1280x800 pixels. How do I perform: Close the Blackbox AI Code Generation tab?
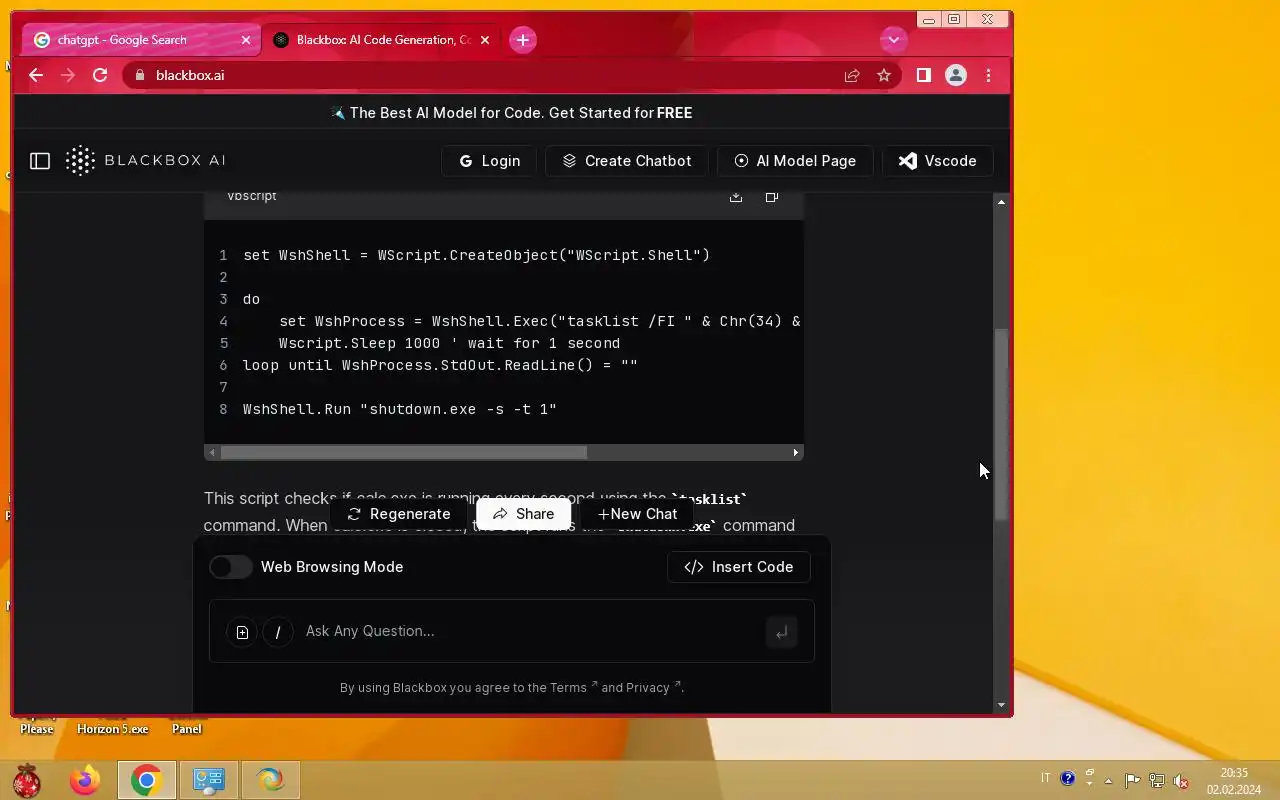point(485,40)
